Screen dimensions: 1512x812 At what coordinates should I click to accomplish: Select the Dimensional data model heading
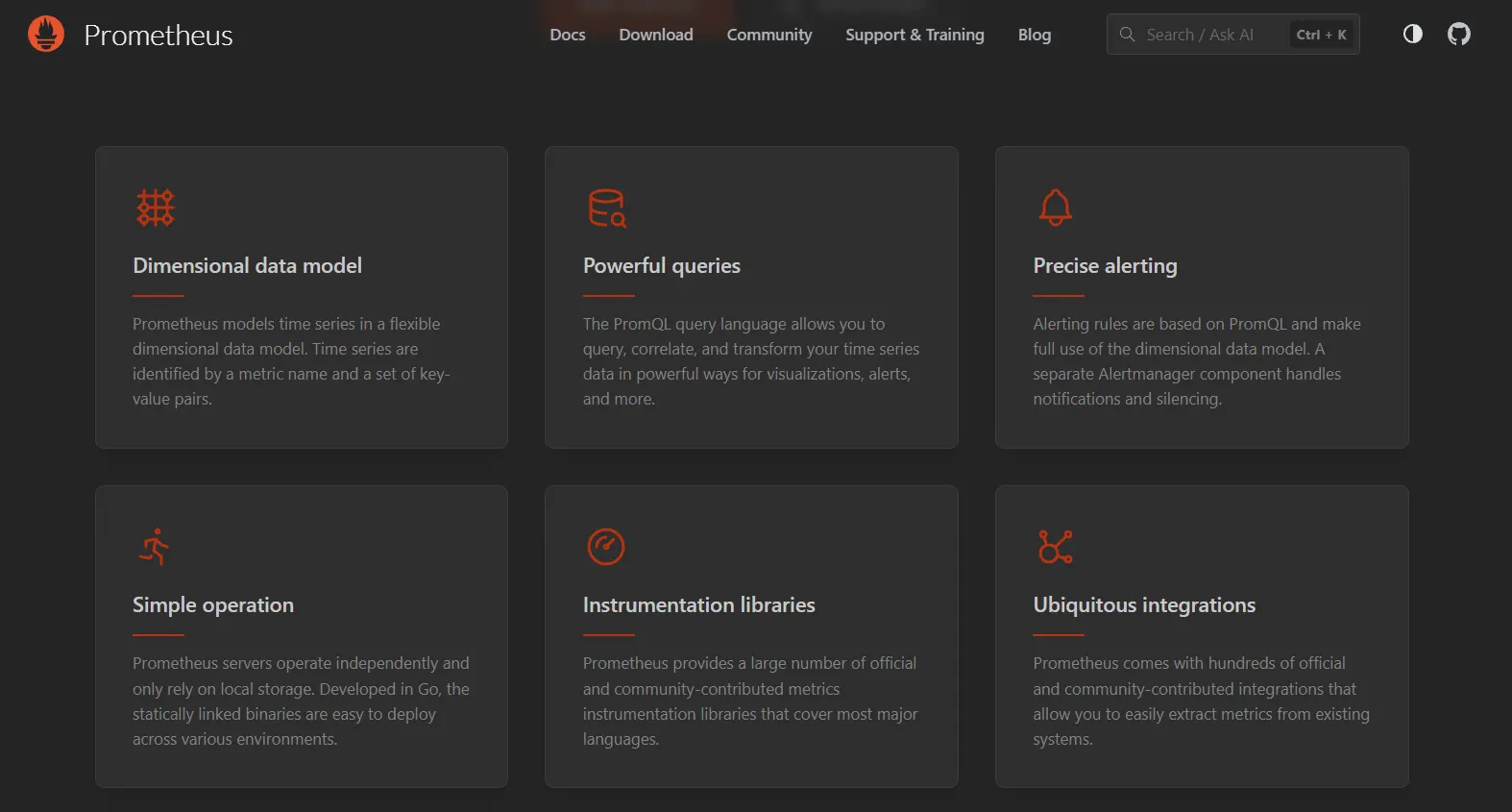tap(247, 266)
